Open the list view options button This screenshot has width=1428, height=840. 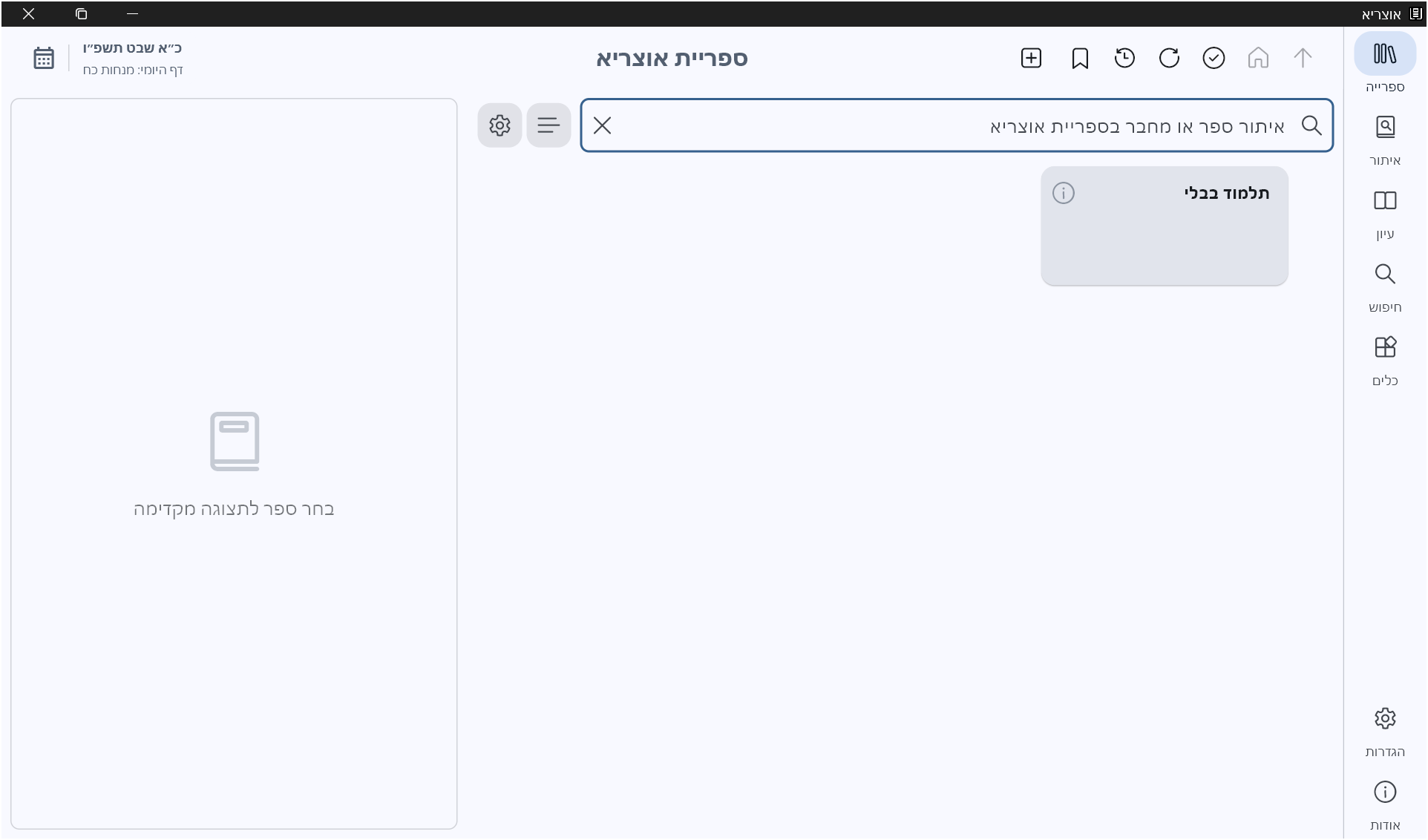click(548, 125)
